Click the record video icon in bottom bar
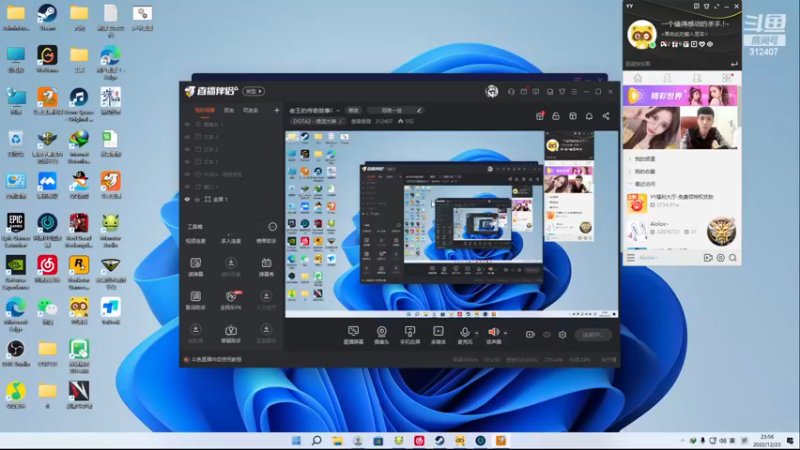Image resolution: width=800 pixels, height=450 pixels. [530, 335]
